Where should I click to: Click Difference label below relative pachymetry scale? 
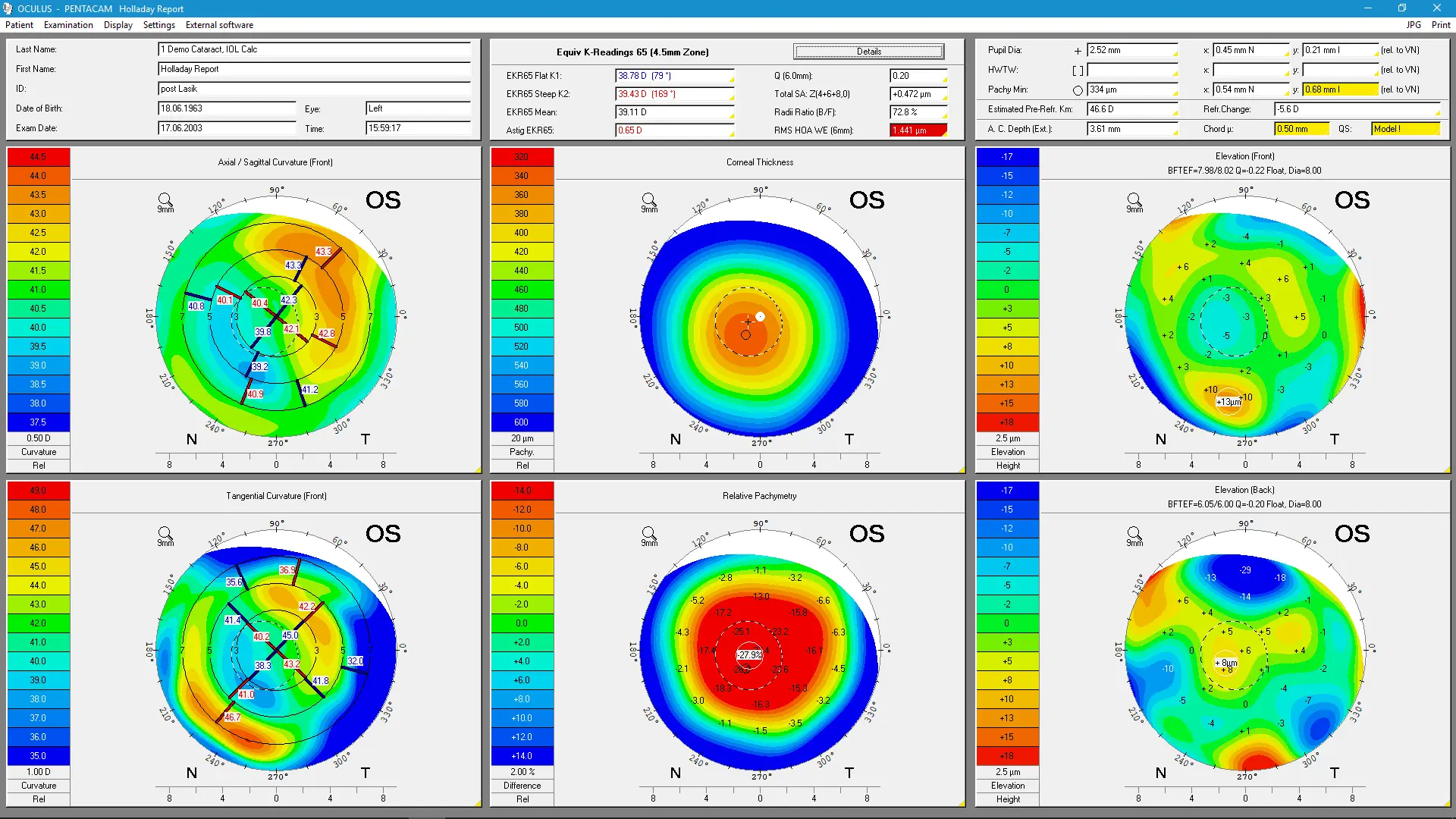click(x=522, y=786)
